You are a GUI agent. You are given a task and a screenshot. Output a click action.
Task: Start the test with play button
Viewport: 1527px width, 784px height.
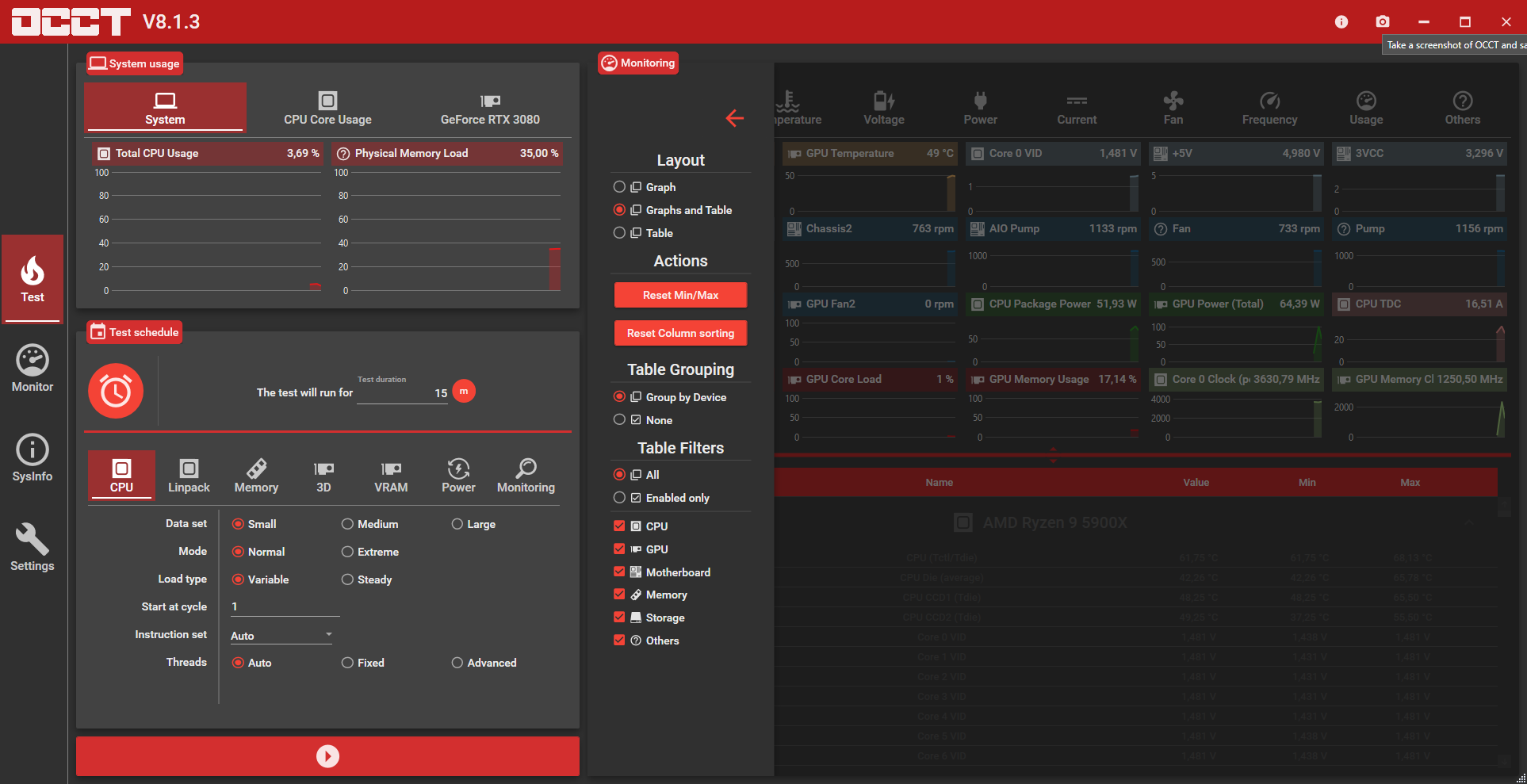click(327, 756)
